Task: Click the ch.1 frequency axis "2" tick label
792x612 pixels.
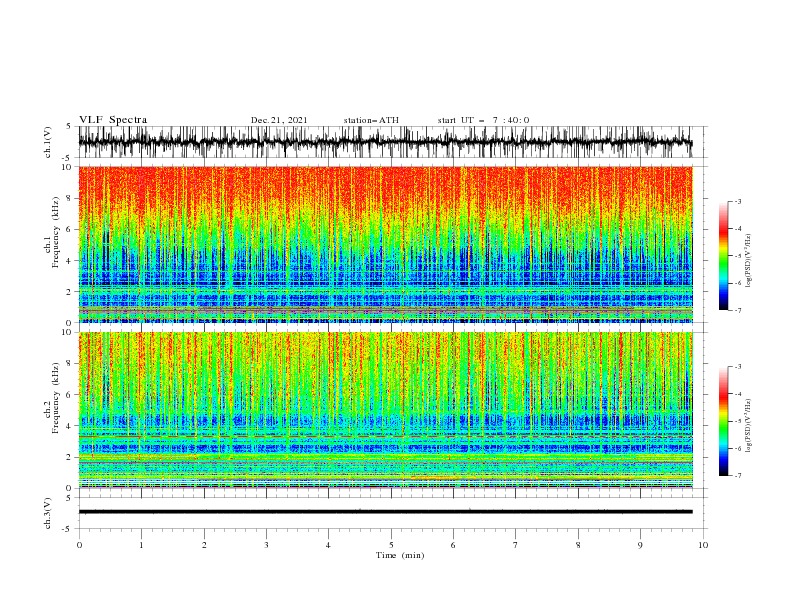Action: (69, 292)
